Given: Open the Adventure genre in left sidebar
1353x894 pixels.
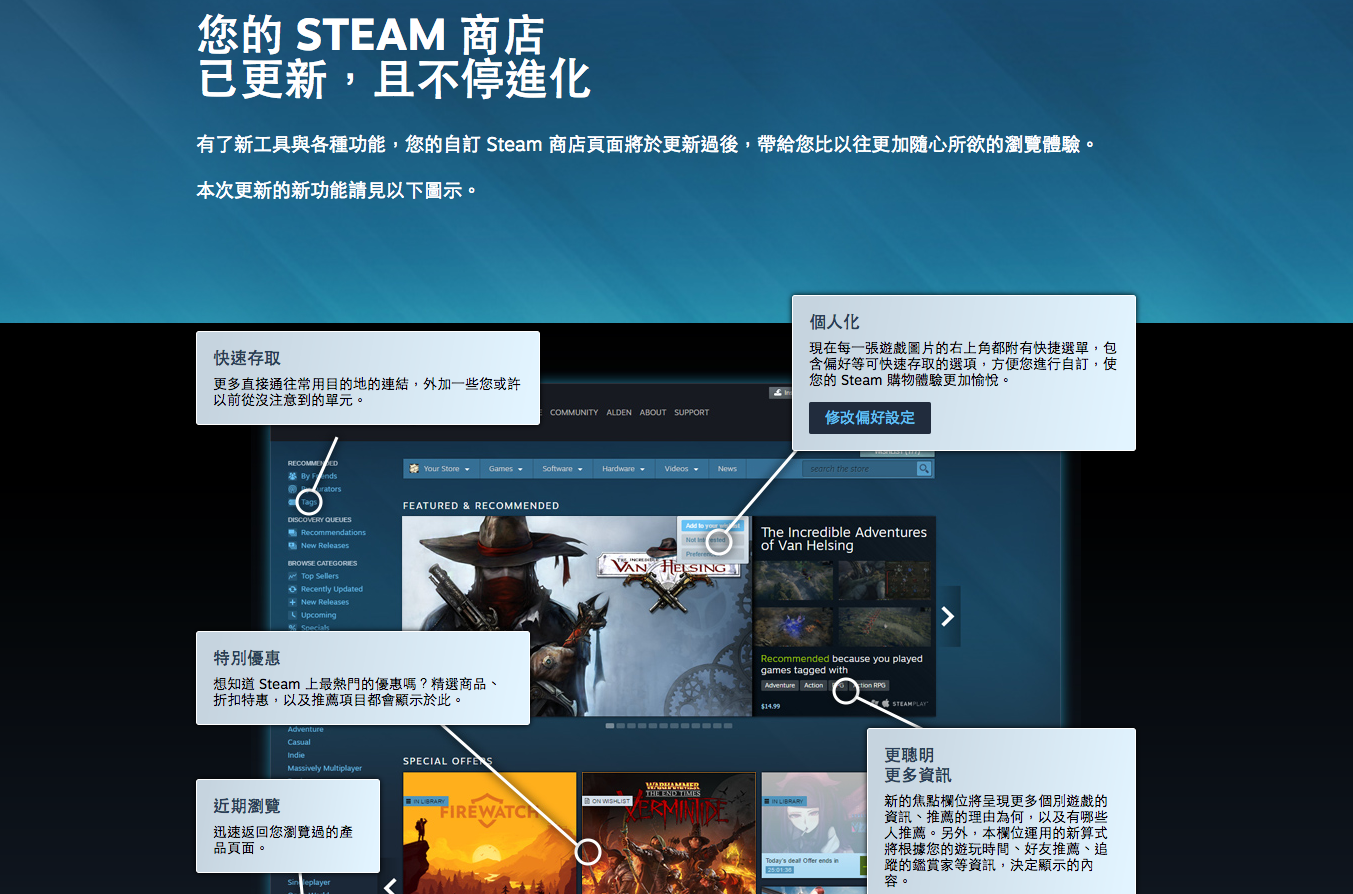Looking at the screenshot, I should [306, 730].
